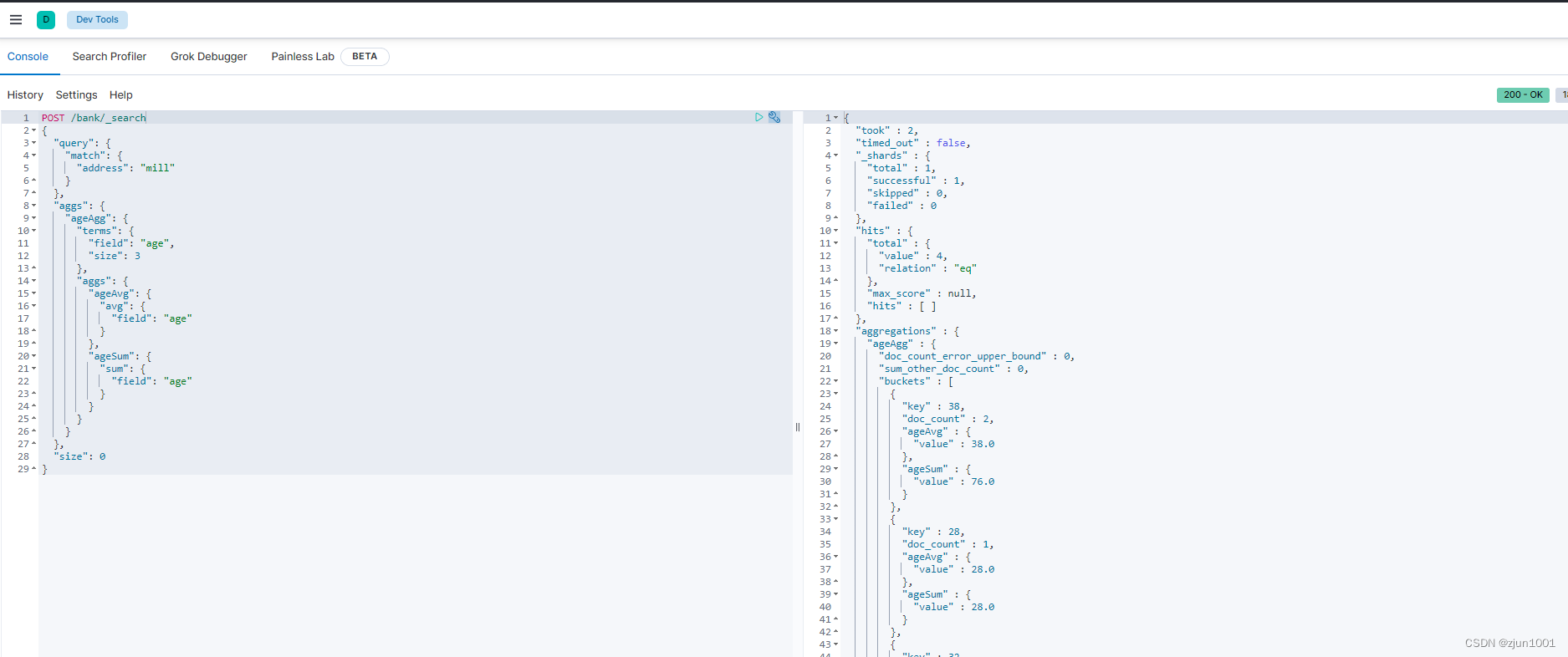
Task: Click "took" : 2 in response
Action: tap(886, 130)
